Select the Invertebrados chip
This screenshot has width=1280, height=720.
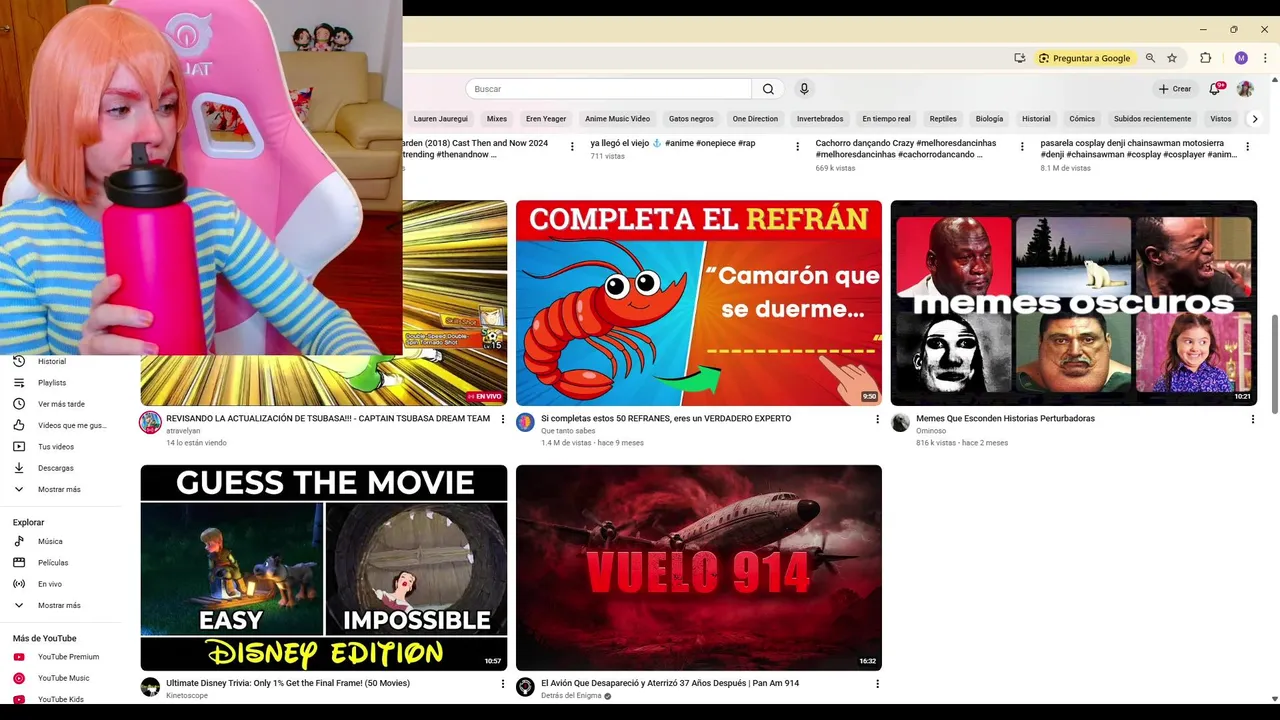point(820,119)
